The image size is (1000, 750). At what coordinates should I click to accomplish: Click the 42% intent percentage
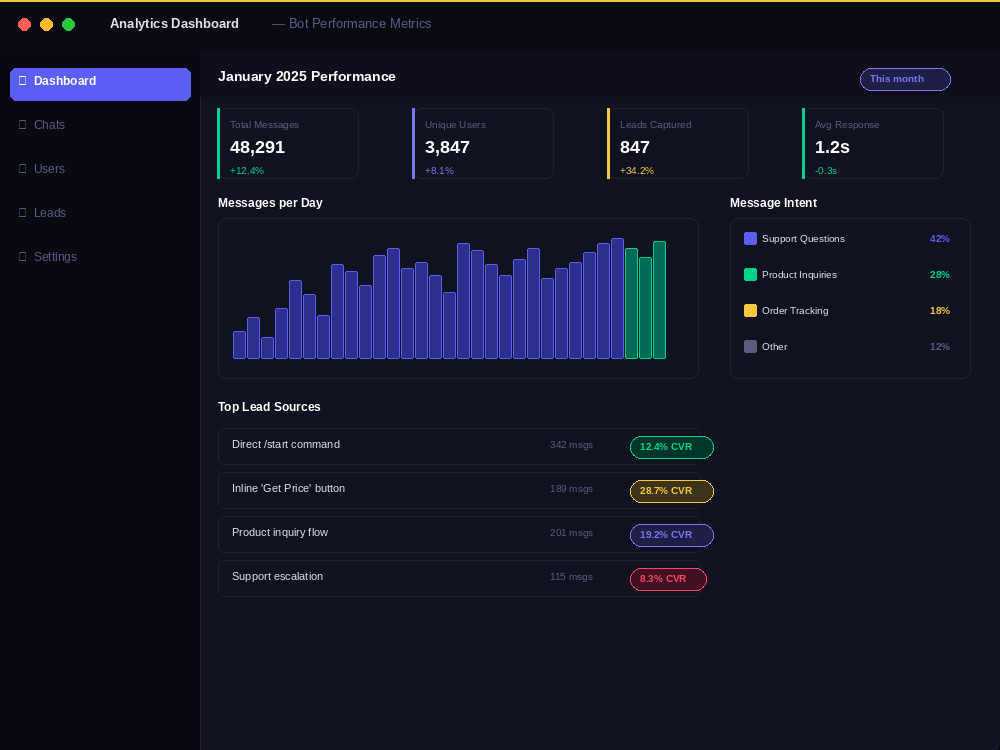939,239
